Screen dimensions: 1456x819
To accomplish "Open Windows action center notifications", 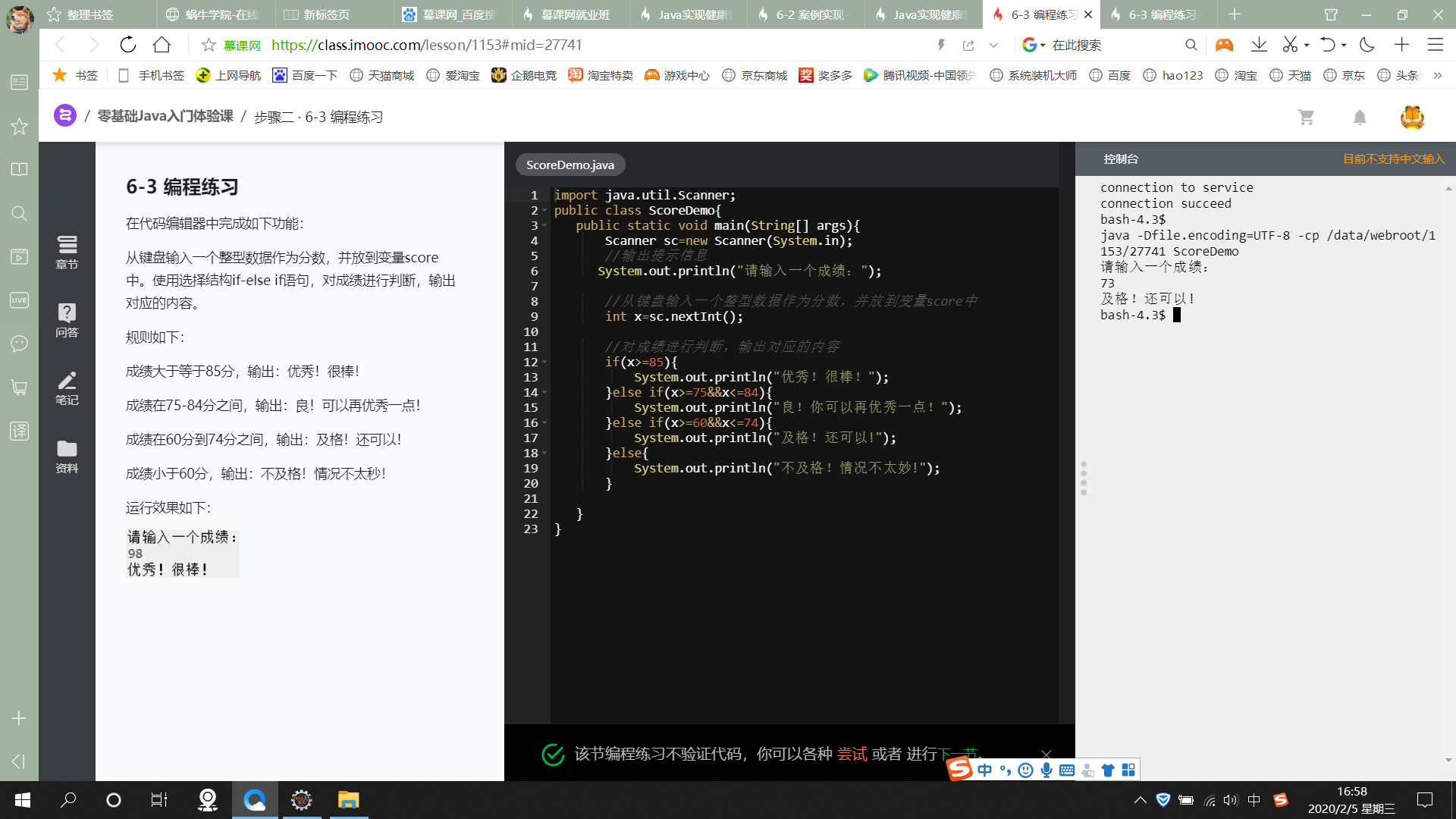I will (1425, 800).
